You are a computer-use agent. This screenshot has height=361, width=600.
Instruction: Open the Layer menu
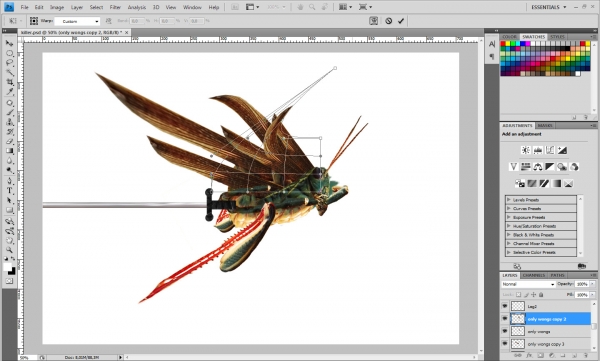coord(77,7)
